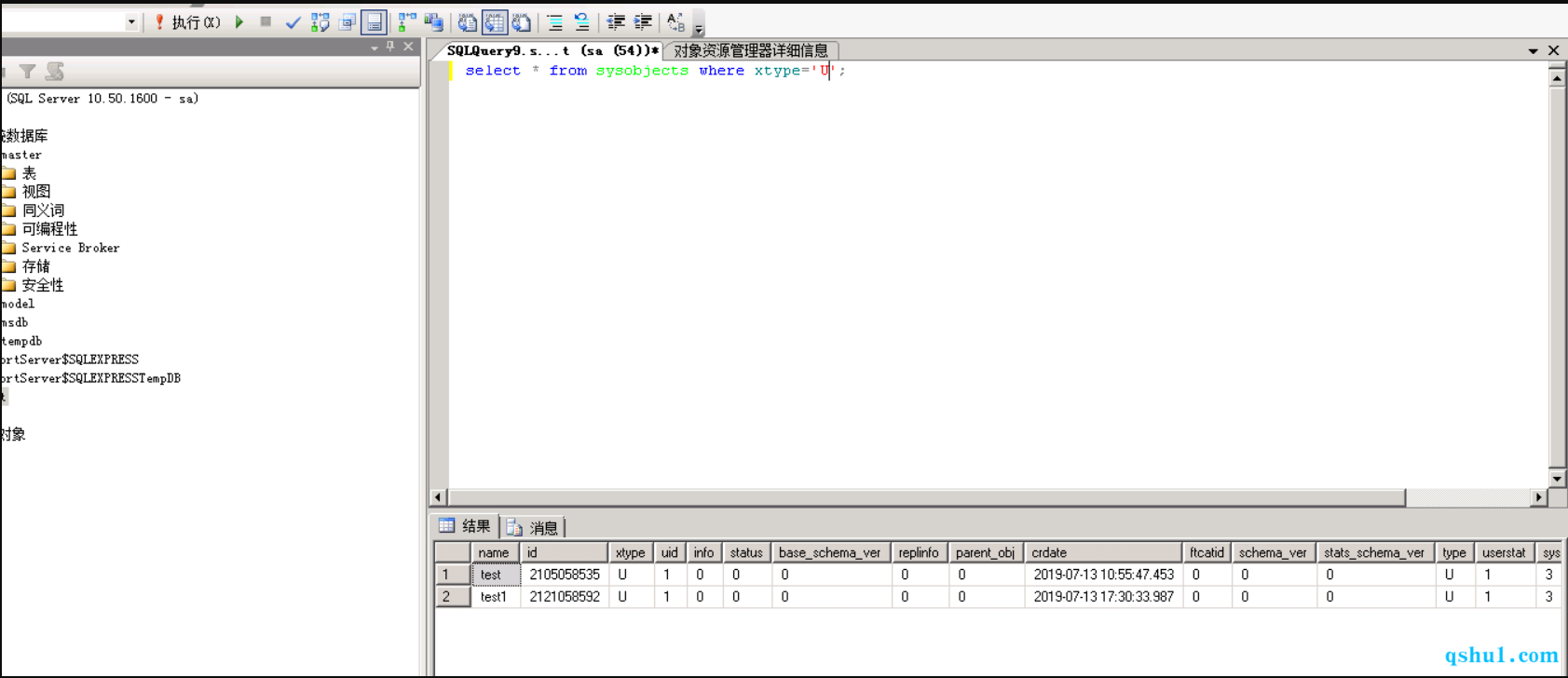
Task: Select the tempdb database node
Action: [x=20, y=341]
